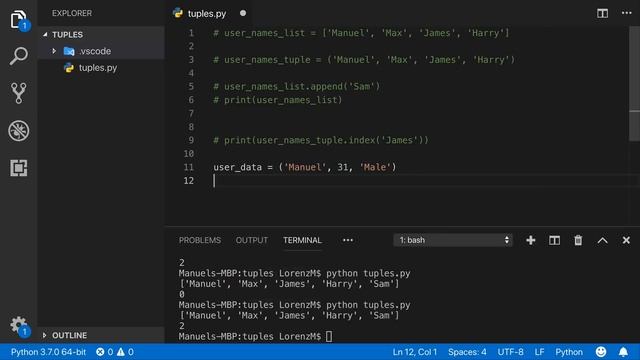Show more panel tabs ellipsis
The image size is (640, 360).
click(x=348, y=240)
